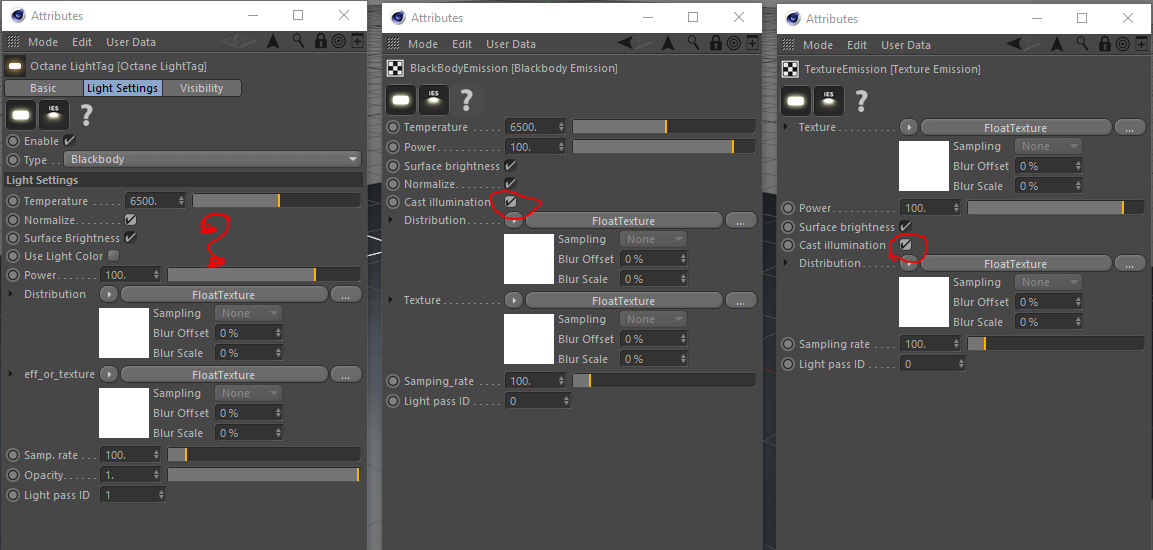Click Light pass ID field in TextureEmission window
The image size is (1153, 550).
point(932,364)
